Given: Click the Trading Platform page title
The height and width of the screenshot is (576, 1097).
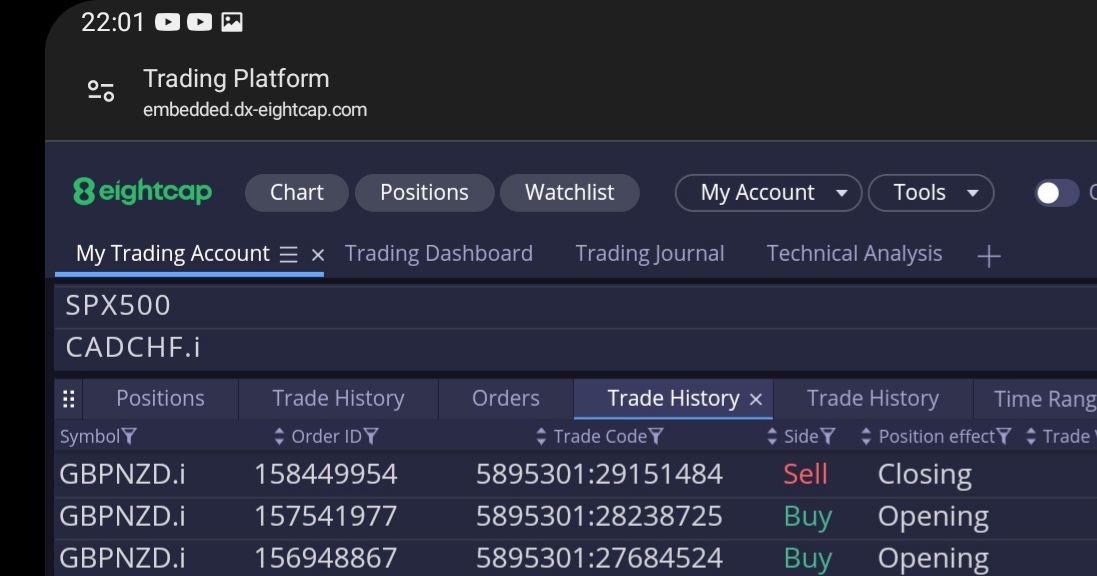Looking at the screenshot, I should [236, 78].
